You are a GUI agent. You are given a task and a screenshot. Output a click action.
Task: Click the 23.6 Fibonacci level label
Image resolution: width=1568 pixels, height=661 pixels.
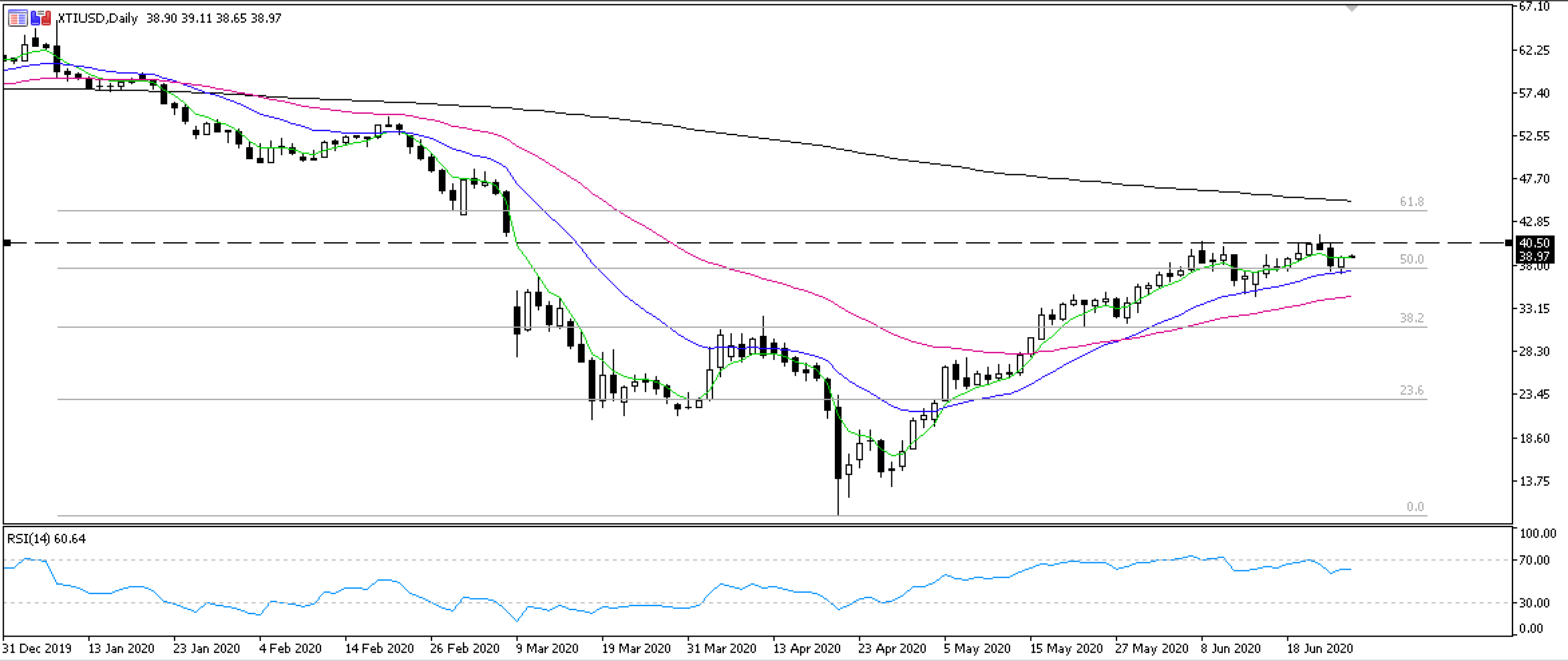click(x=1412, y=391)
